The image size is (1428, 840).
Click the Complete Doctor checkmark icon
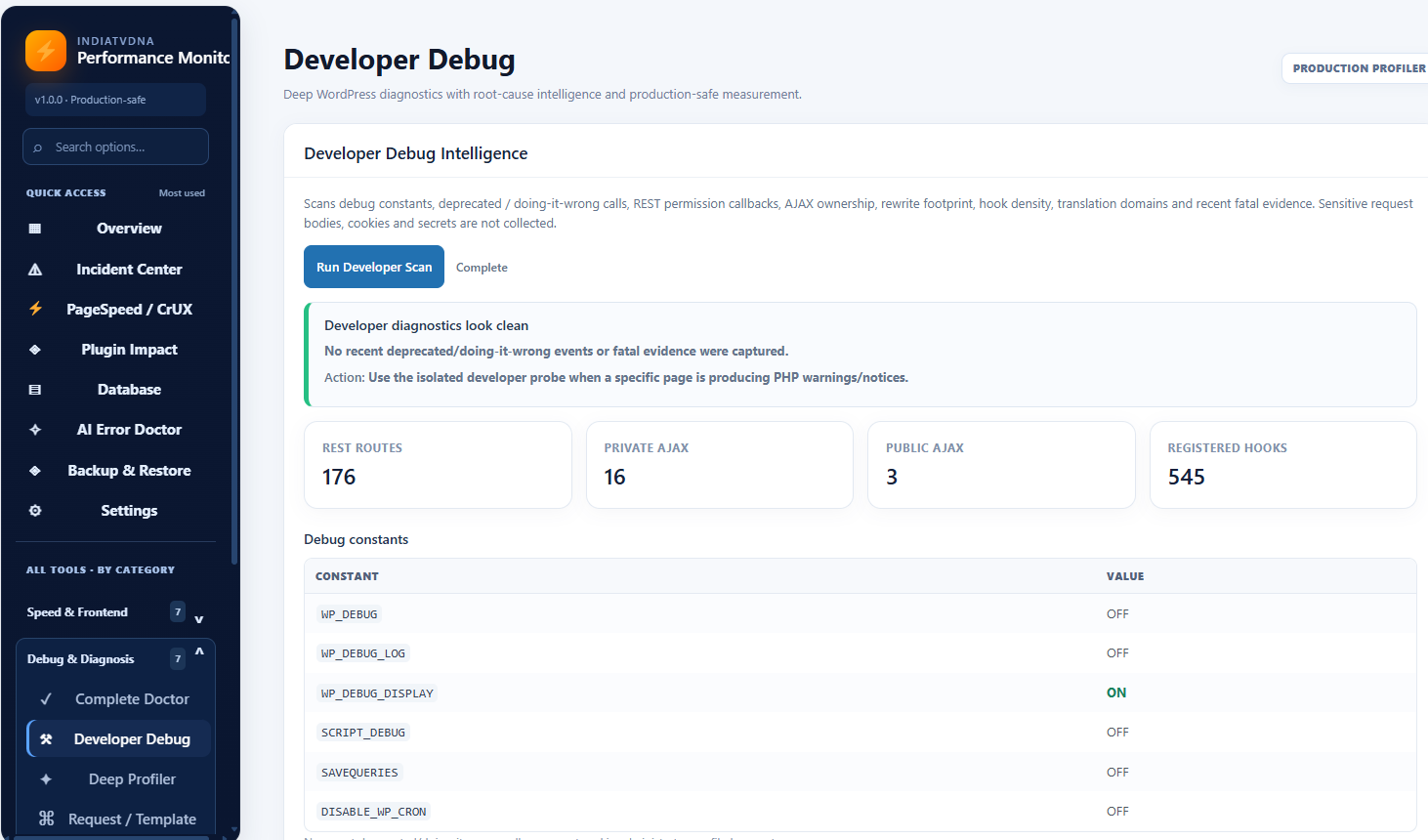tap(46, 699)
